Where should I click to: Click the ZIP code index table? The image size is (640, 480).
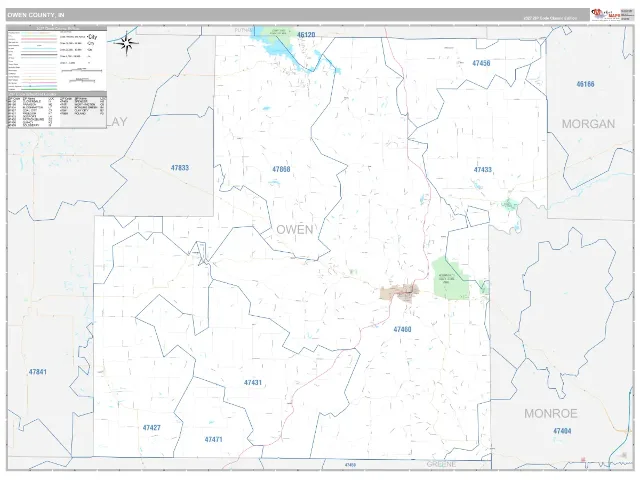click(57, 111)
